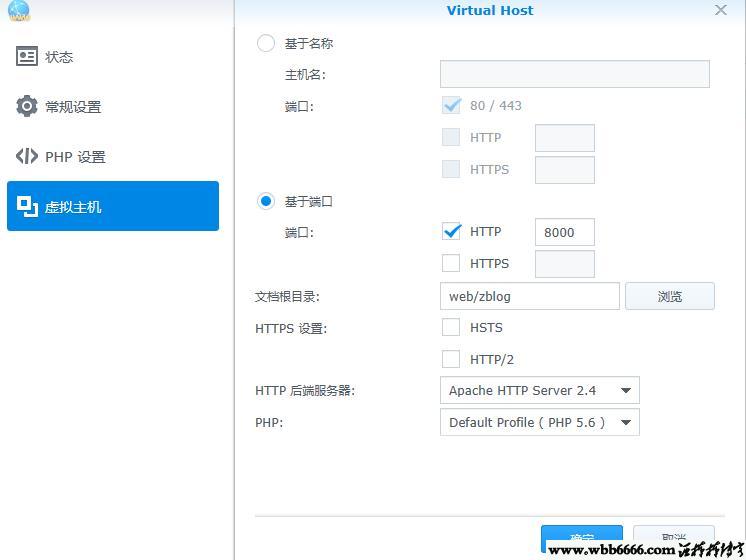
Task: Click the 浏览 browse button
Action: coord(670,296)
